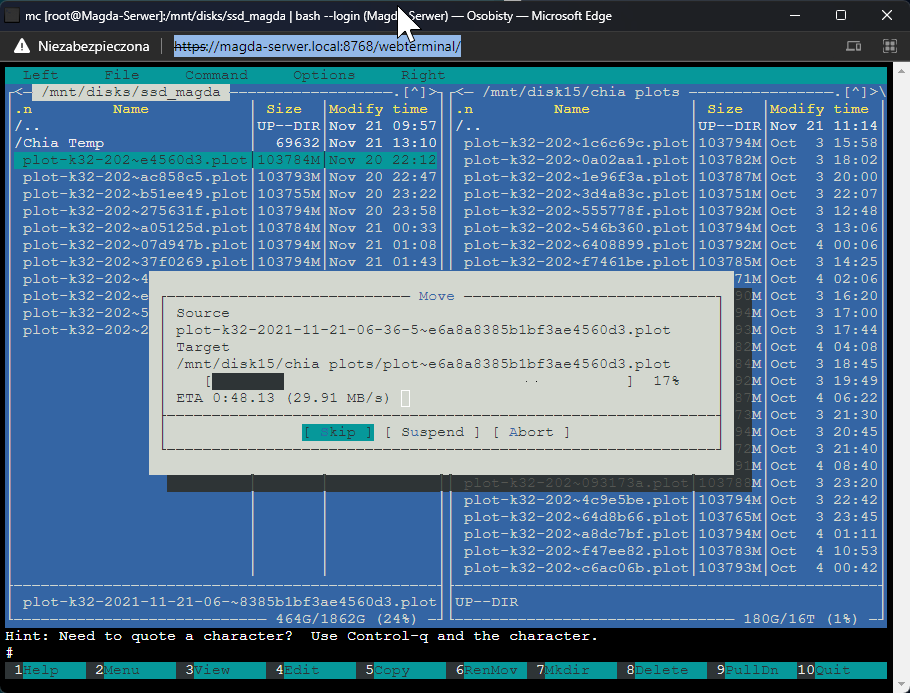Sort right panel by Modify time
This screenshot has height=693, width=910.
click(819, 109)
